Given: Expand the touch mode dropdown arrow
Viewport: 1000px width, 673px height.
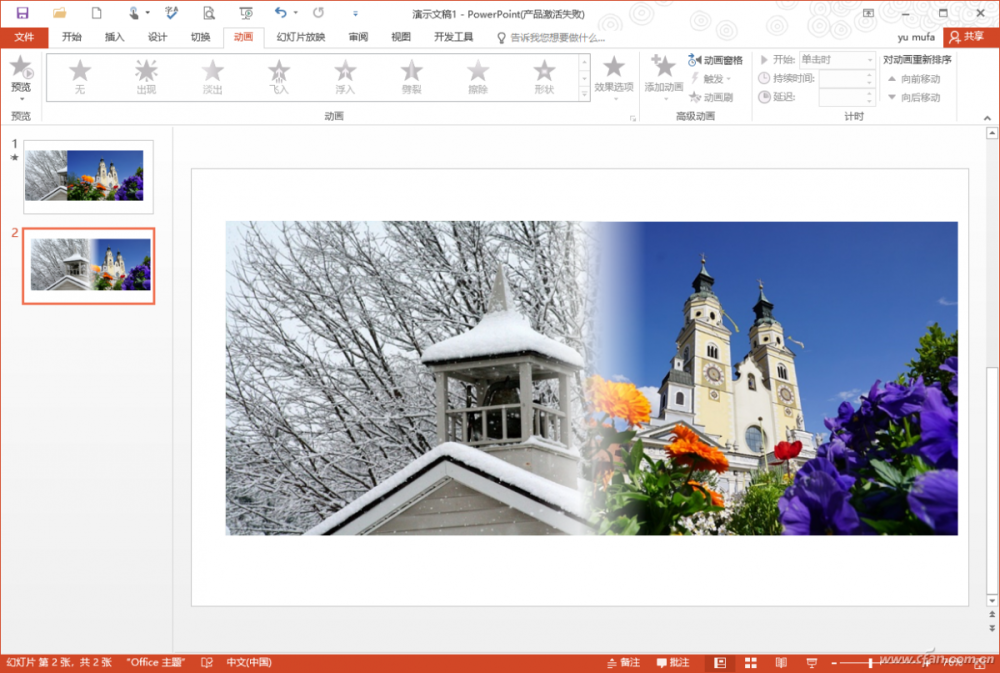Looking at the screenshot, I should 147,13.
